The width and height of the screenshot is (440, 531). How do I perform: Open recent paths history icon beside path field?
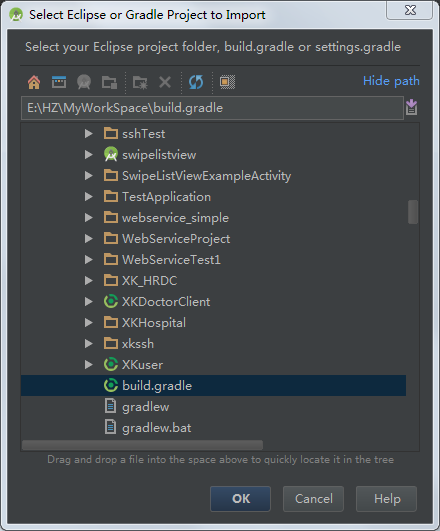point(412,107)
